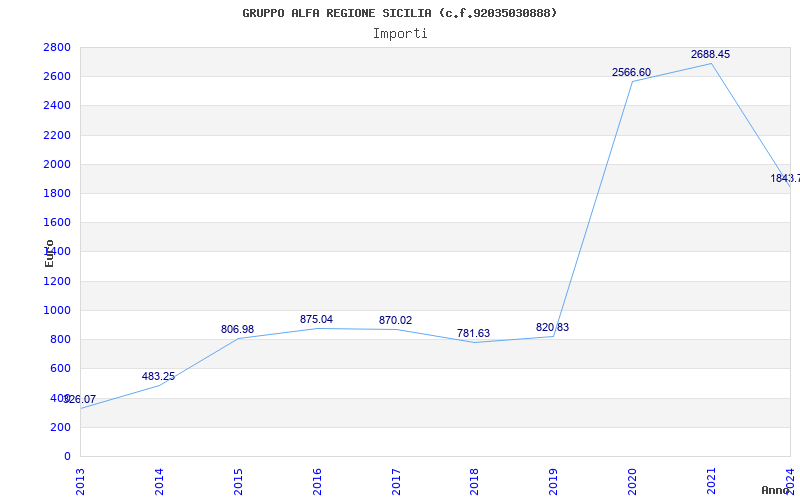Select data label 2566.60
The image size is (800, 500).
pos(632,72)
